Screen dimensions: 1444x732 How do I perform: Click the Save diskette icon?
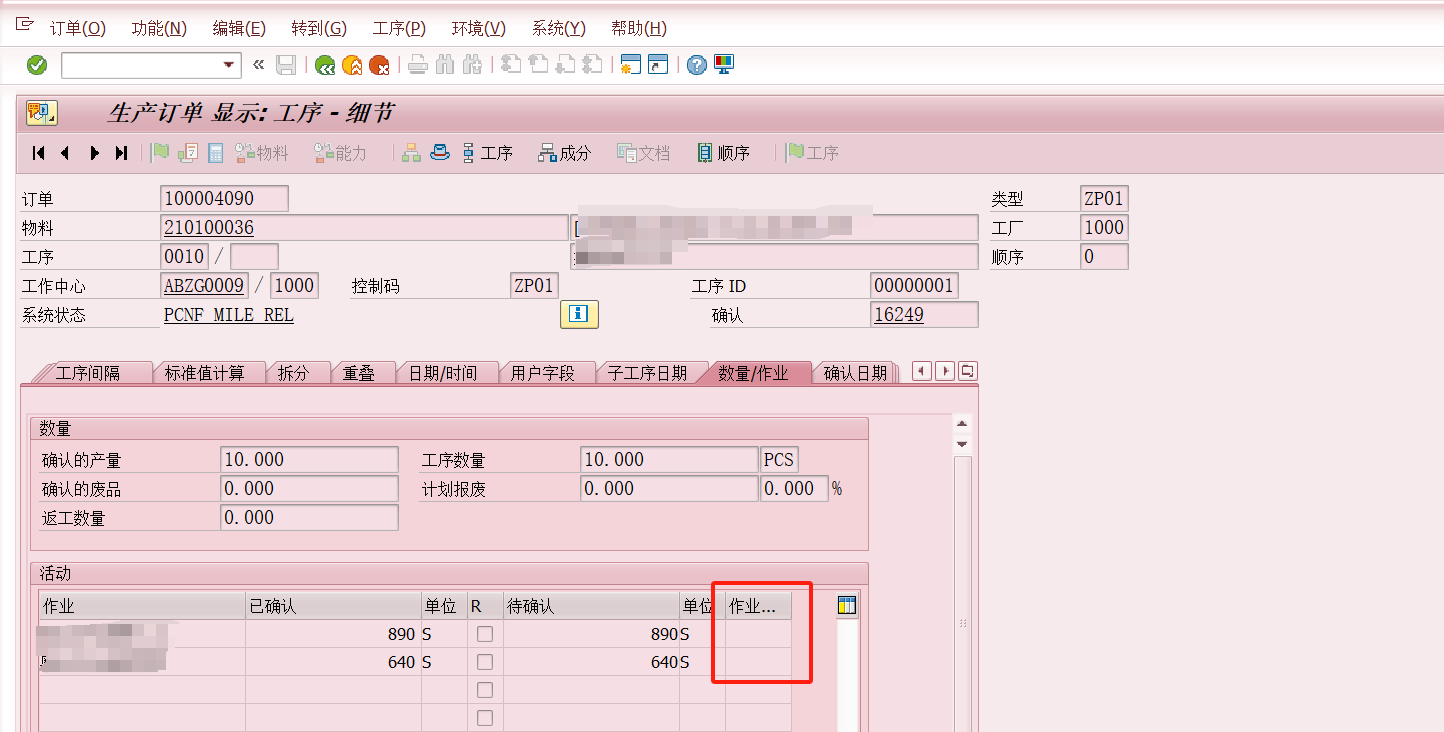pos(286,66)
